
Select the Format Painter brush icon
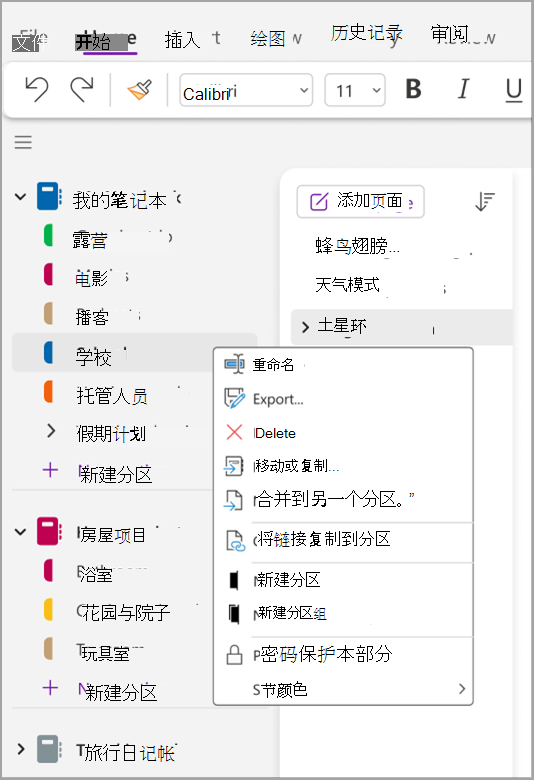[140, 90]
